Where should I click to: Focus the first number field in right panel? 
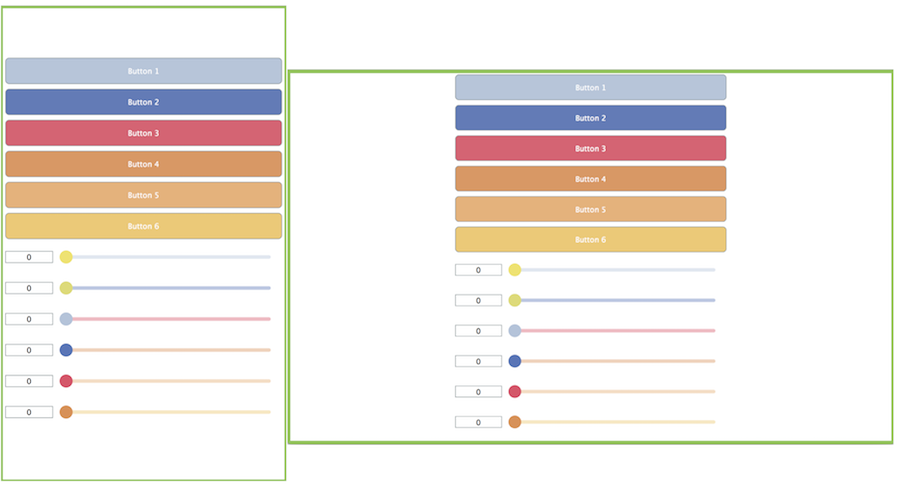coord(478,270)
